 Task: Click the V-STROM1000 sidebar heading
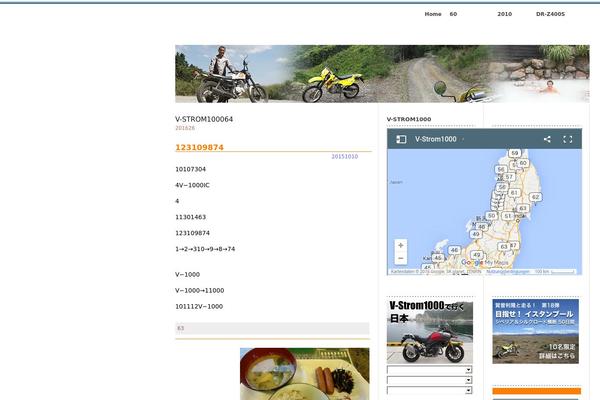pos(409,119)
